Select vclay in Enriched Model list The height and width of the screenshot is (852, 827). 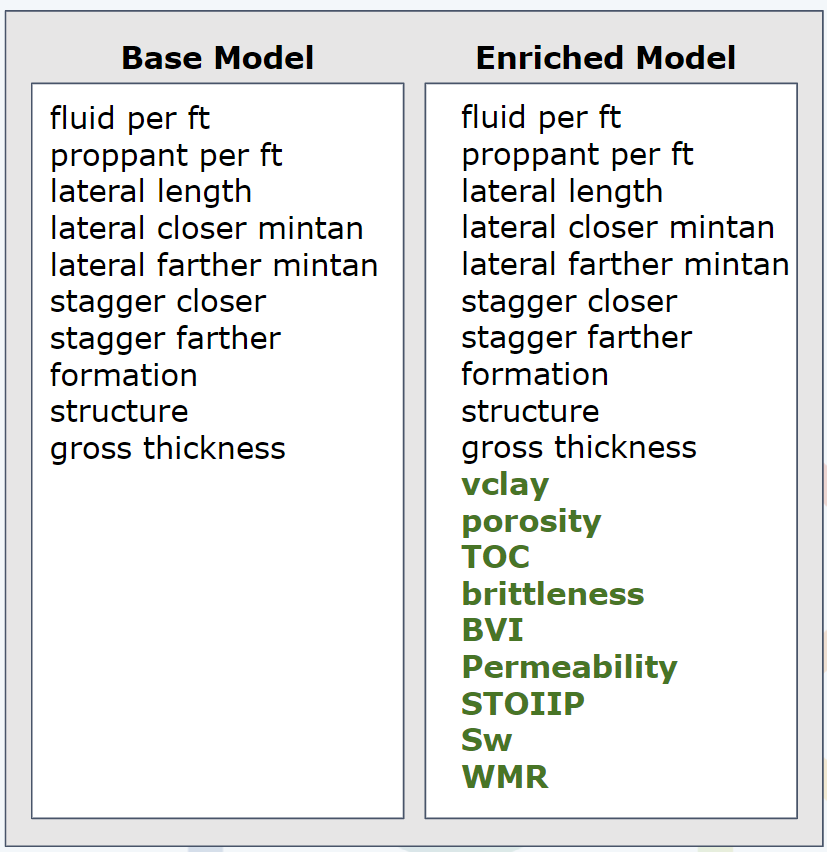click(505, 485)
